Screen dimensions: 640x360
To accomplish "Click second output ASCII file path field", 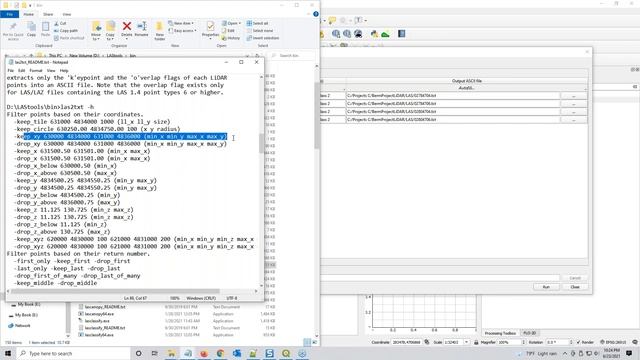I will click(453, 104).
